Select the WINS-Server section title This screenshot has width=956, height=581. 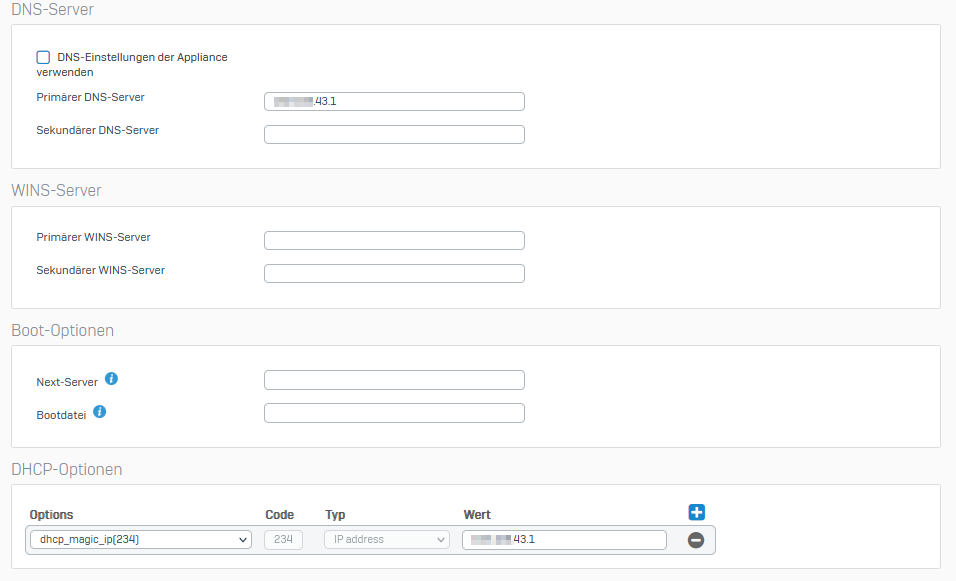click(56, 190)
